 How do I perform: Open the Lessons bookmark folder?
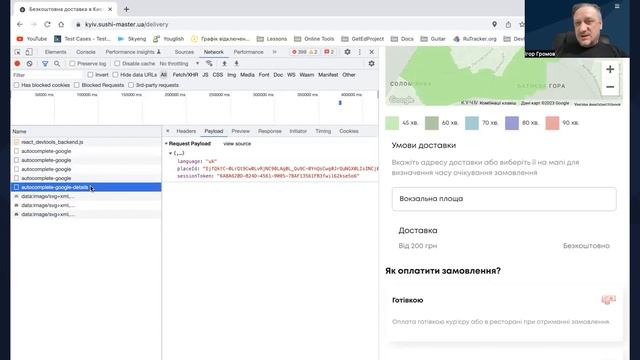[272, 39]
